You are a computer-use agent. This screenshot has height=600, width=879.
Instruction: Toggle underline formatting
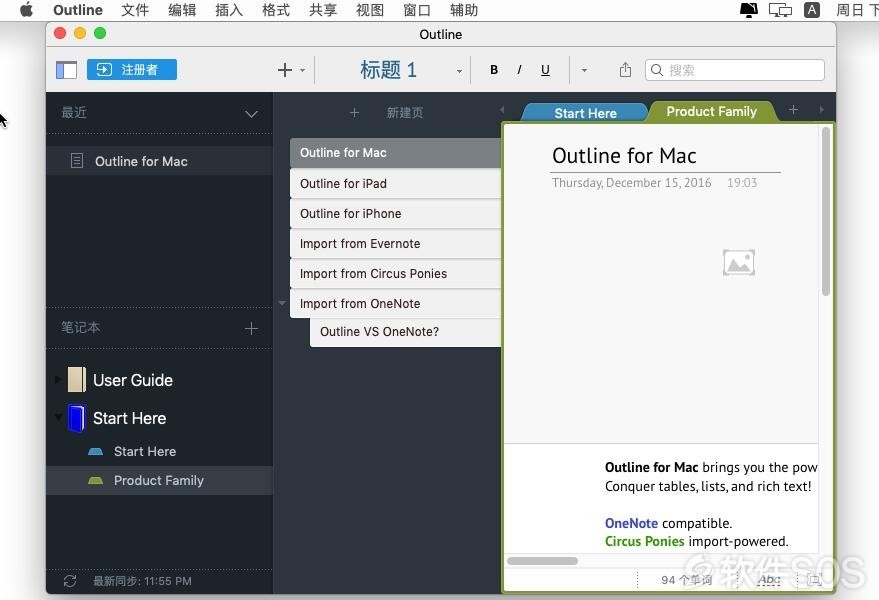(x=545, y=70)
